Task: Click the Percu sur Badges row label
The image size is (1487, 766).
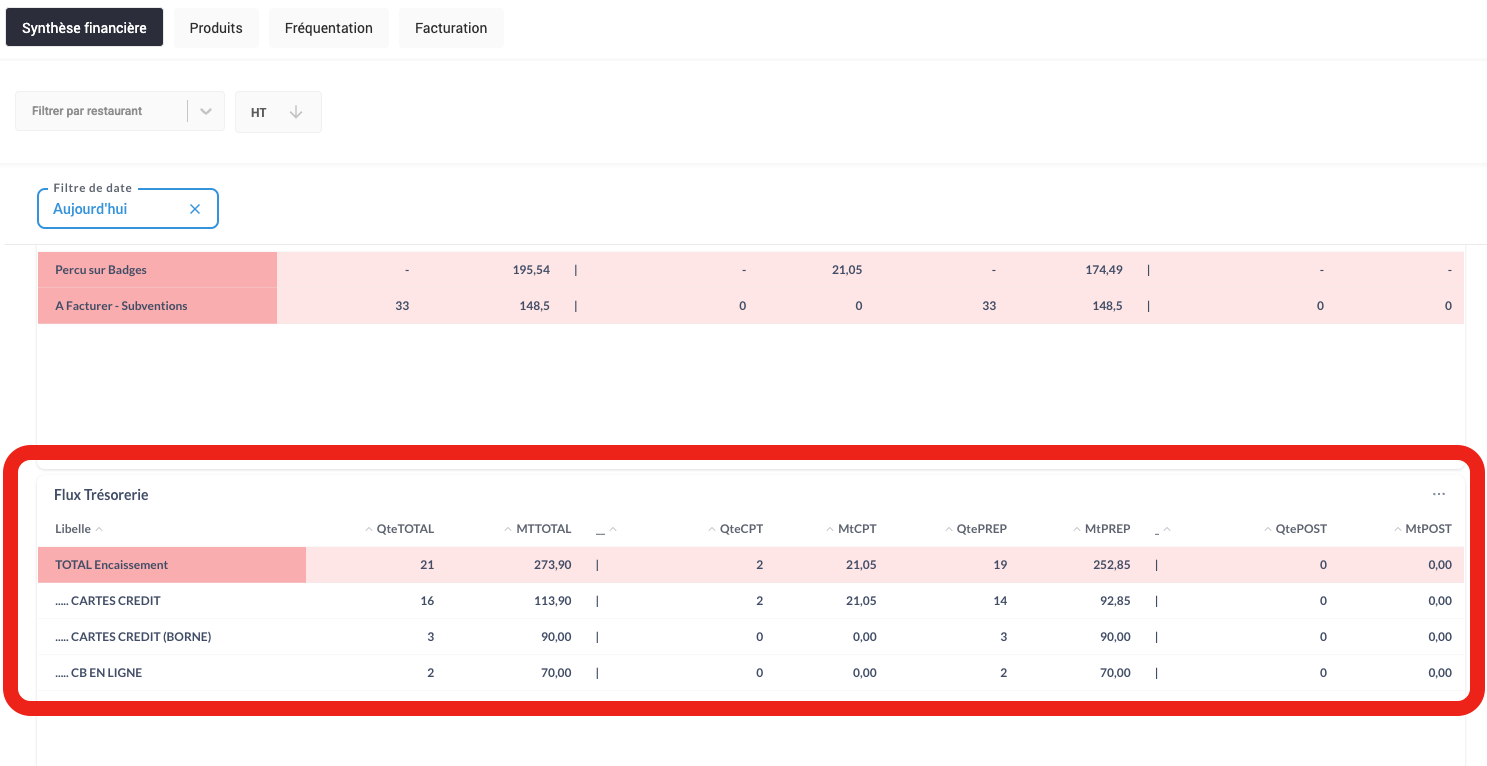Action: tap(101, 270)
